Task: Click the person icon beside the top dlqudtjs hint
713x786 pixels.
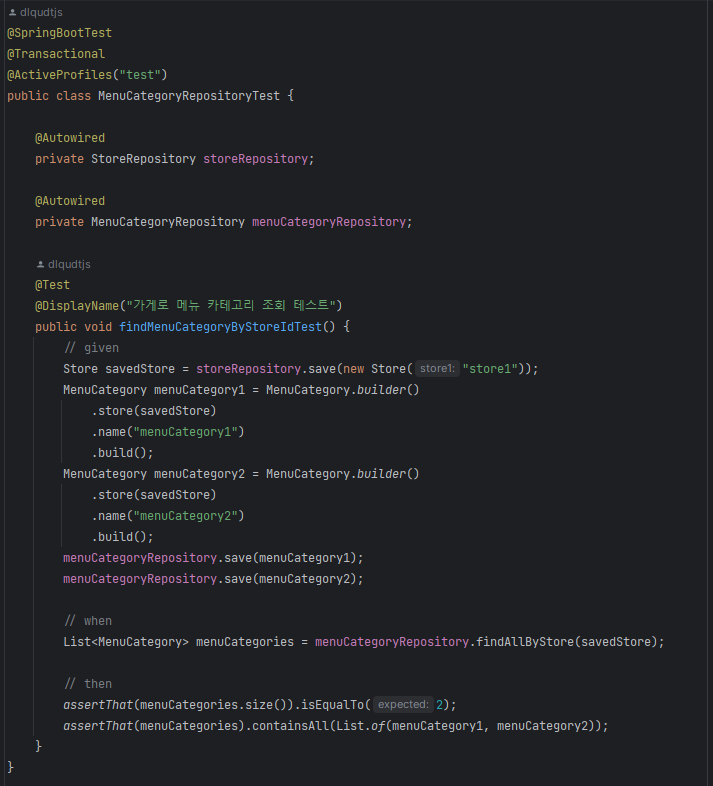Action: (x=13, y=12)
